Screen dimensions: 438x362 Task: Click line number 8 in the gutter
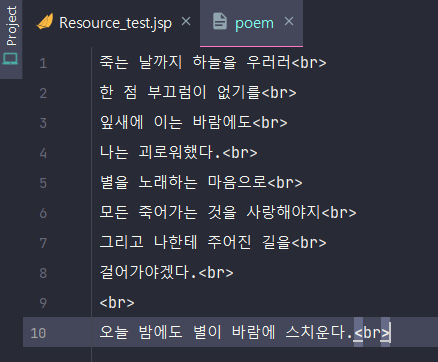coord(43,273)
